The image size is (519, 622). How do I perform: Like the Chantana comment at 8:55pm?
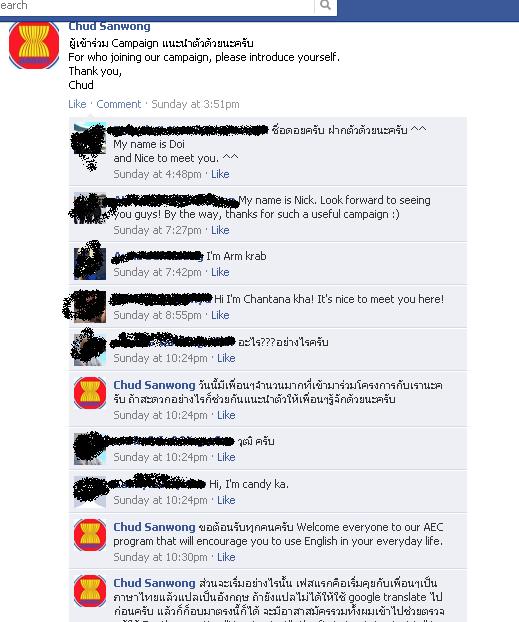(220, 315)
